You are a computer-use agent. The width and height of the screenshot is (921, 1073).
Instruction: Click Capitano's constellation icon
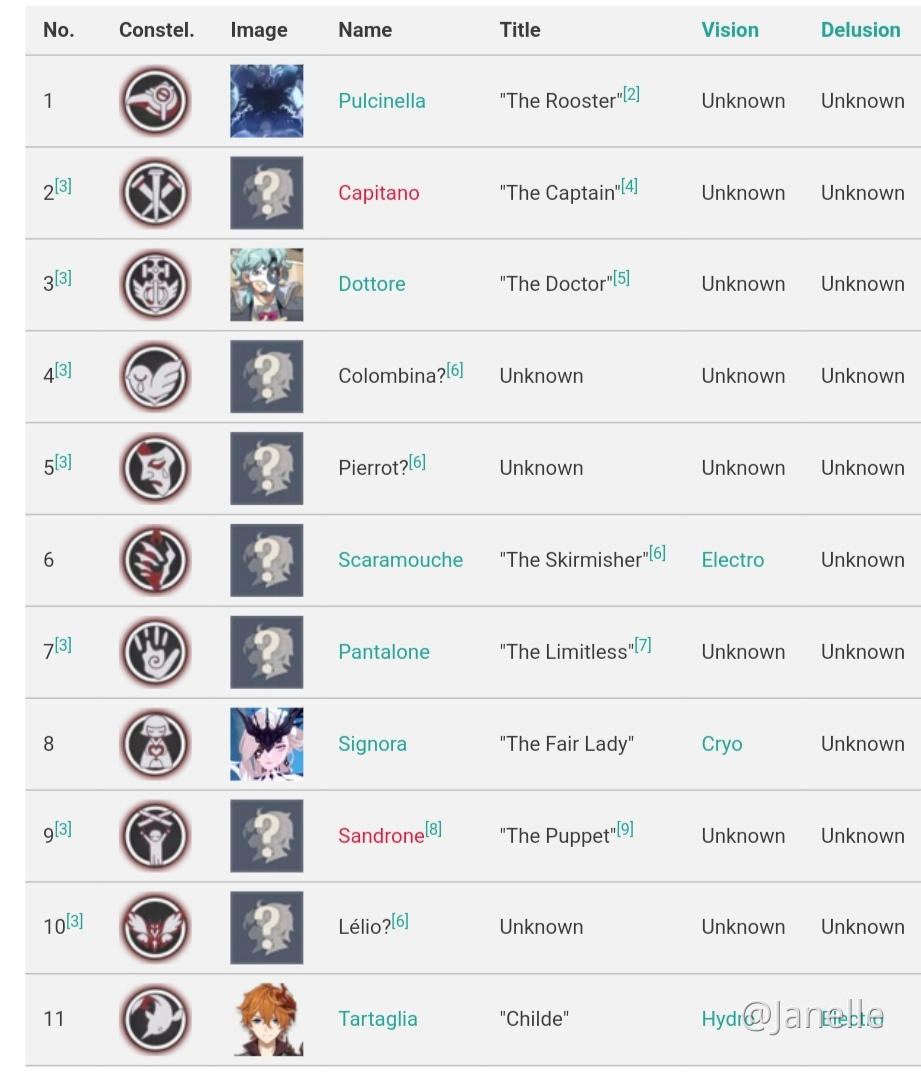click(155, 193)
